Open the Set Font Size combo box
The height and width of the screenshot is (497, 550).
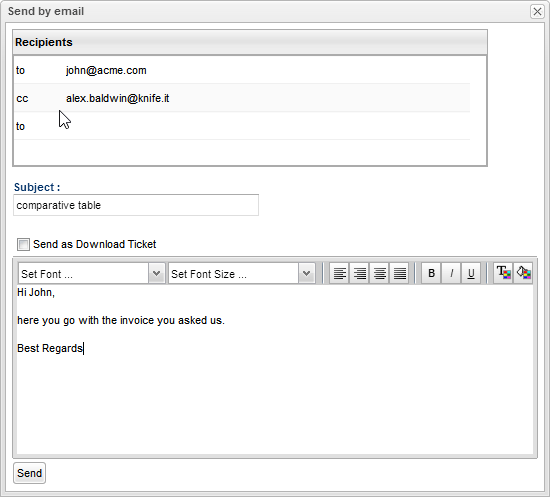click(x=242, y=273)
